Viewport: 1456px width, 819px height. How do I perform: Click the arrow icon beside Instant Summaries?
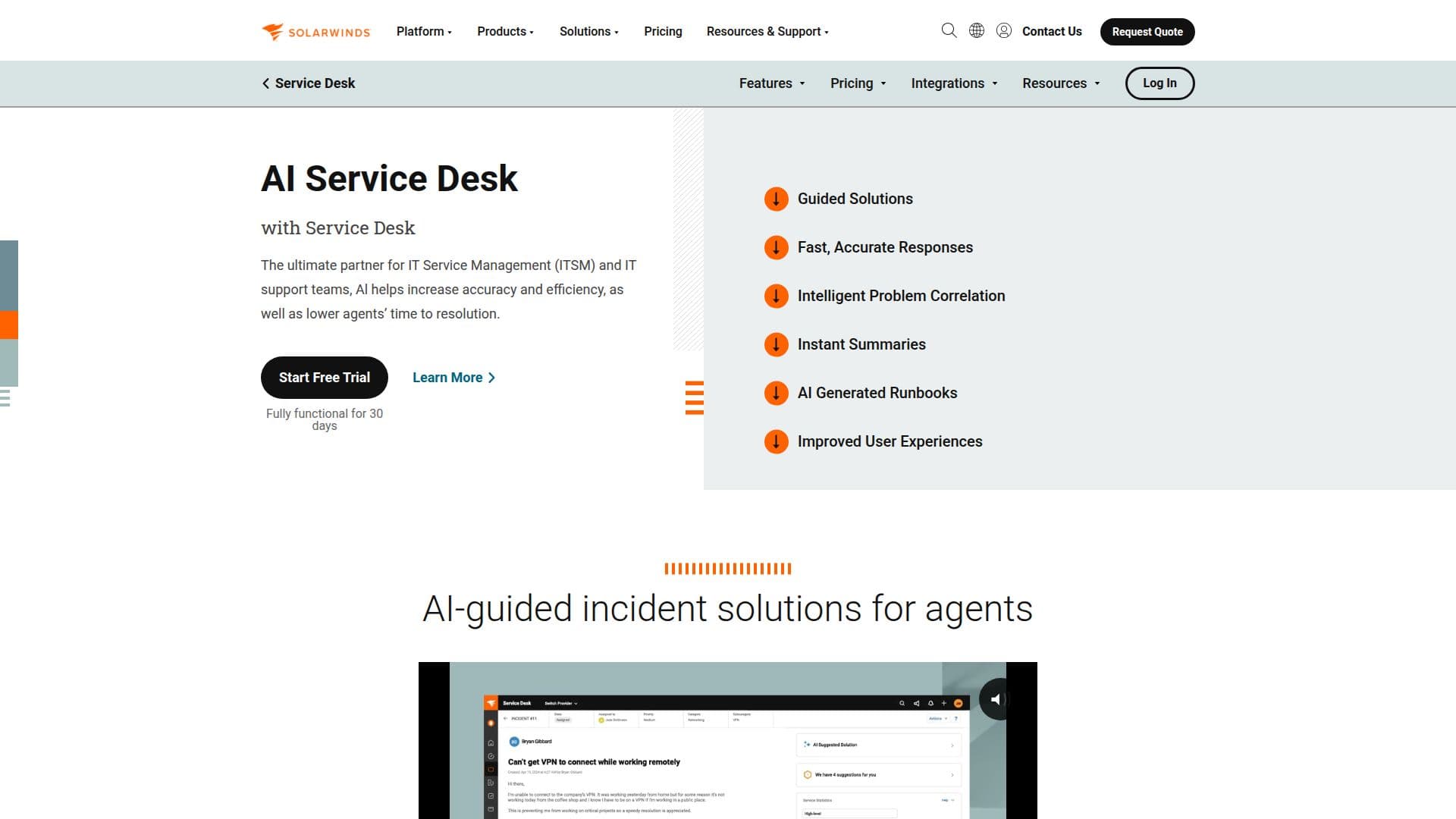776,344
